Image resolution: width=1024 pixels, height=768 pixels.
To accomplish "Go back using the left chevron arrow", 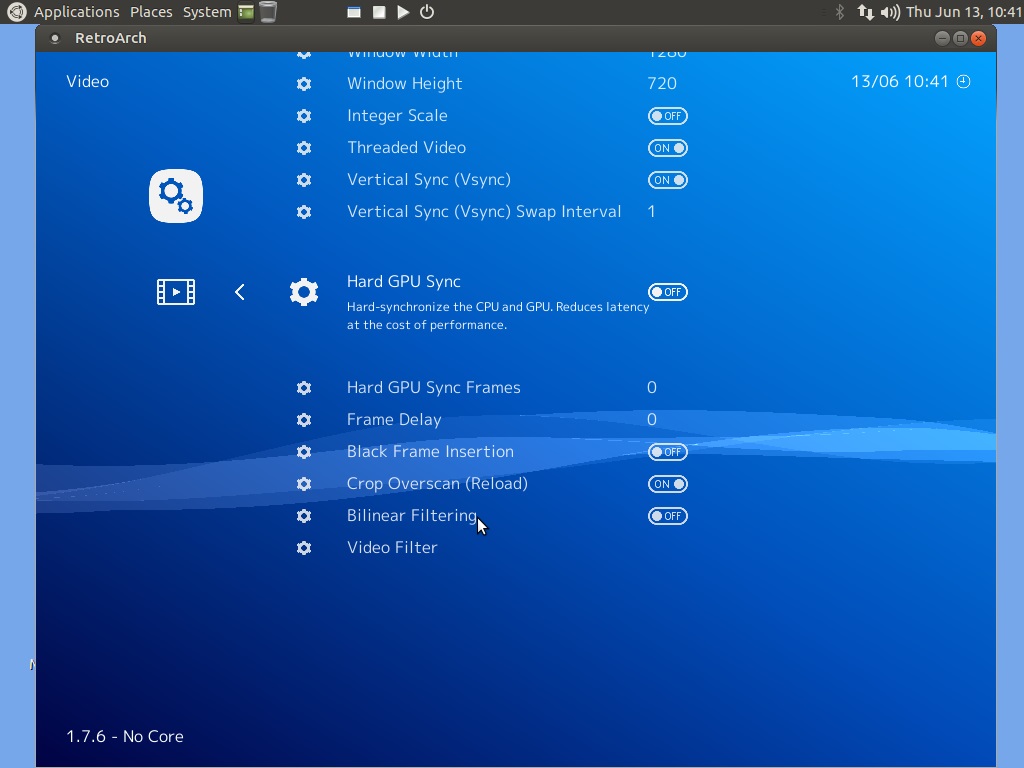I will [240, 292].
